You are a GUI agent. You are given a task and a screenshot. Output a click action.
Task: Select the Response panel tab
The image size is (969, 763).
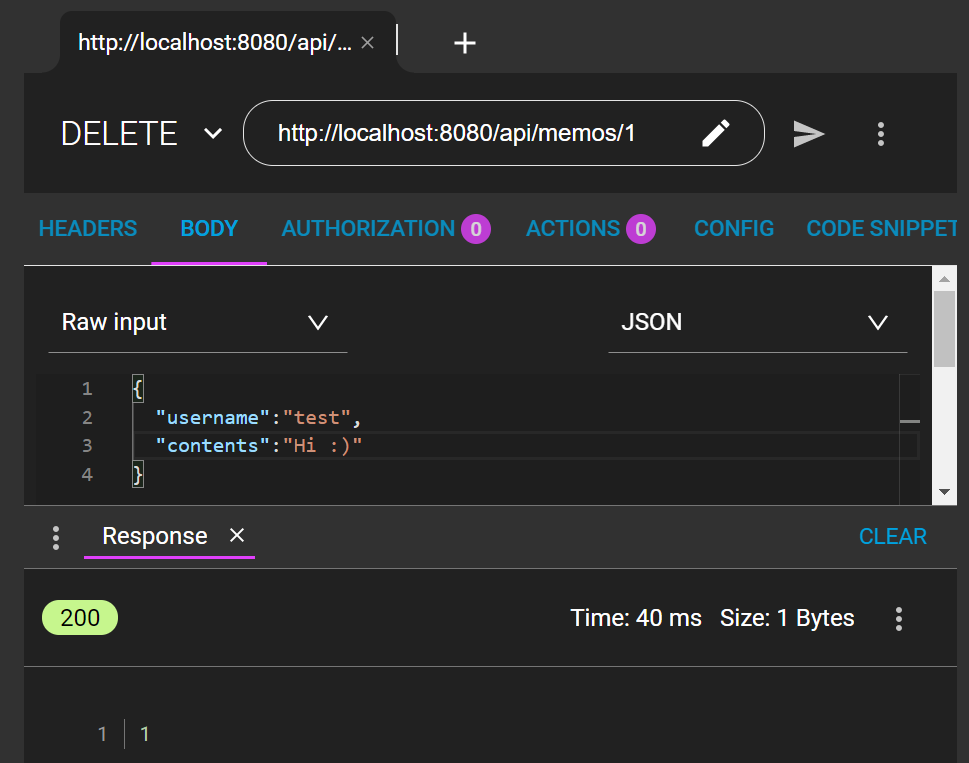tap(154, 536)
